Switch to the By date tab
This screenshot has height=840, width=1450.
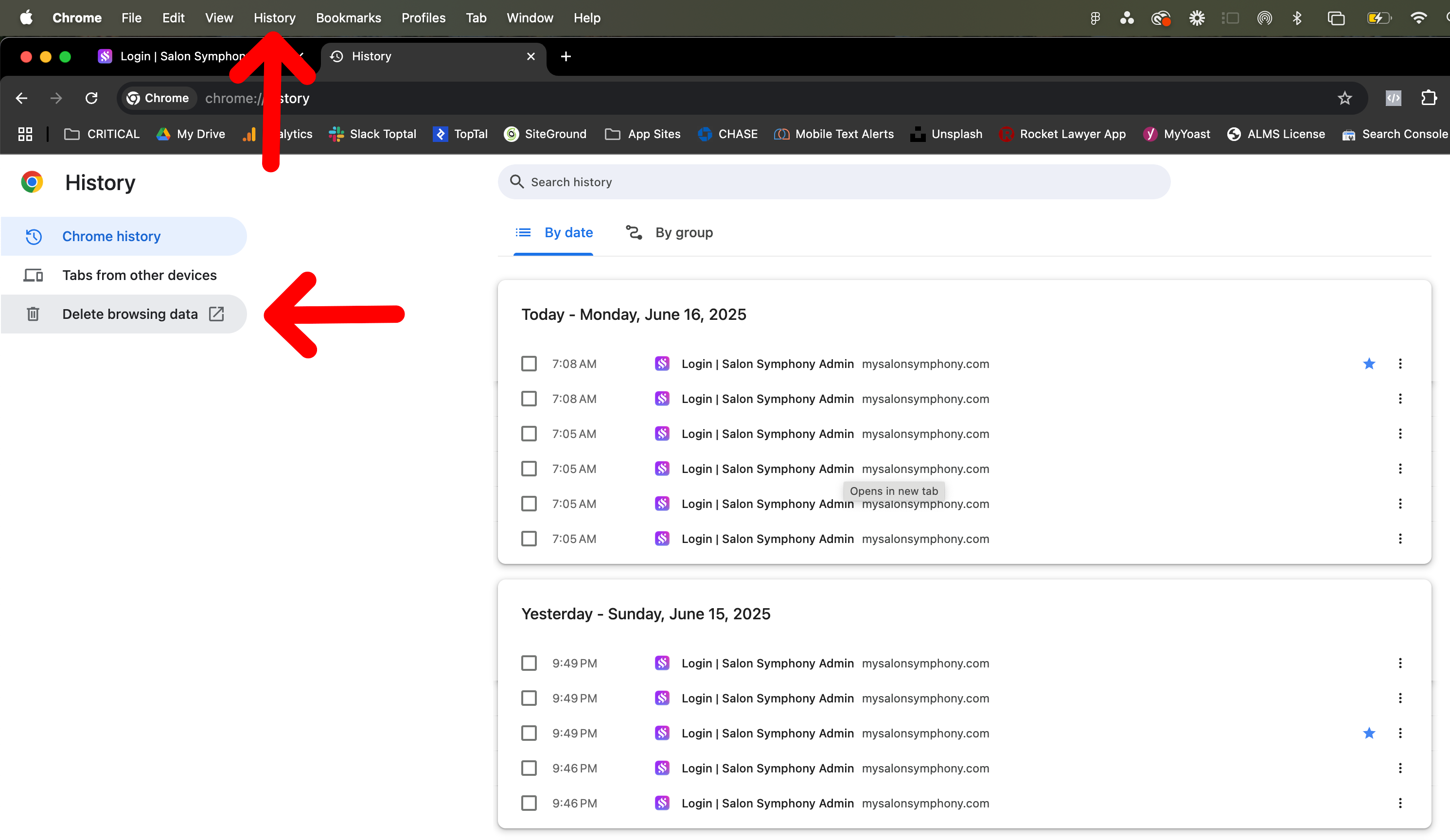pos(553,232)
